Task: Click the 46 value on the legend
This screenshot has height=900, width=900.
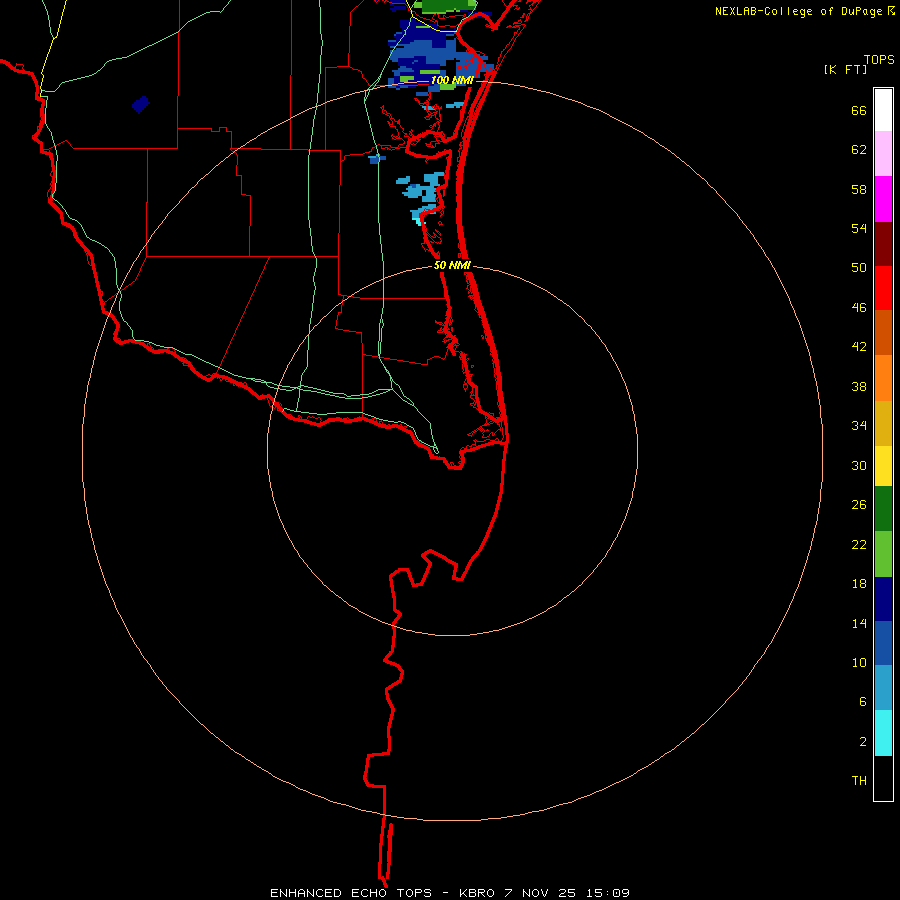Action: pos(859,308)
